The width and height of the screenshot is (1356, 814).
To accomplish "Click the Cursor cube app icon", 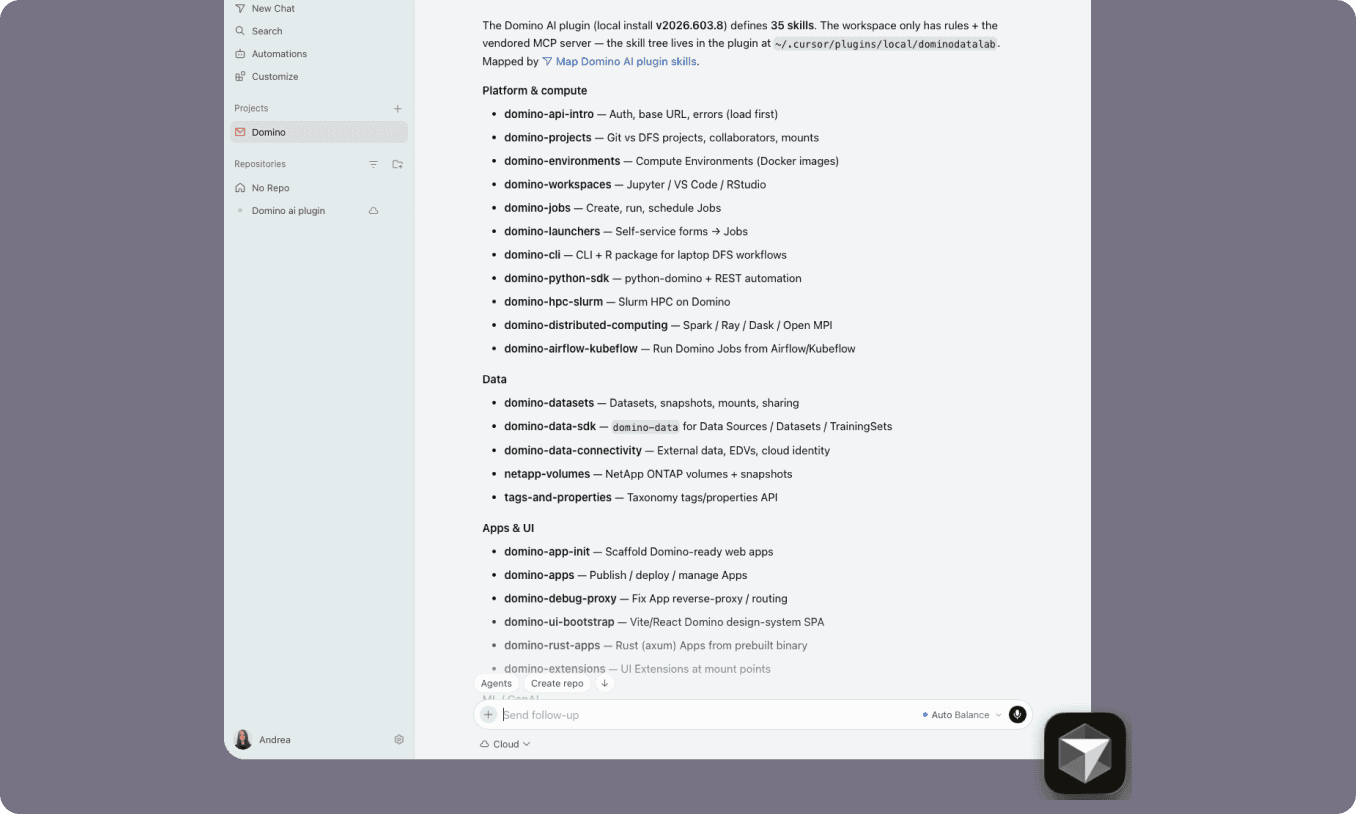I will pyautogui.click(x=1085, y=754).
